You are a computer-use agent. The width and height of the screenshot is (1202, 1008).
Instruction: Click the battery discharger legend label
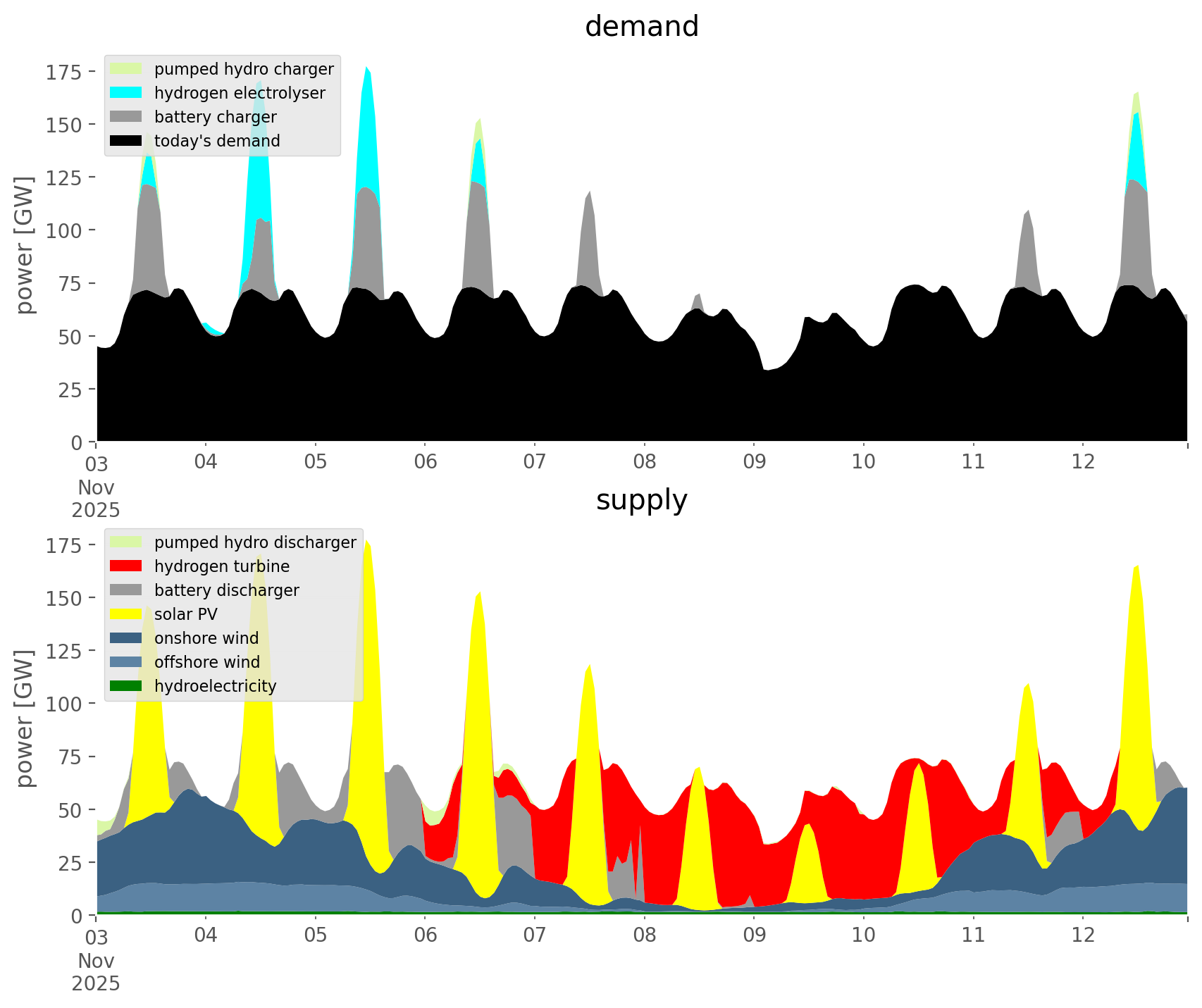226,590
